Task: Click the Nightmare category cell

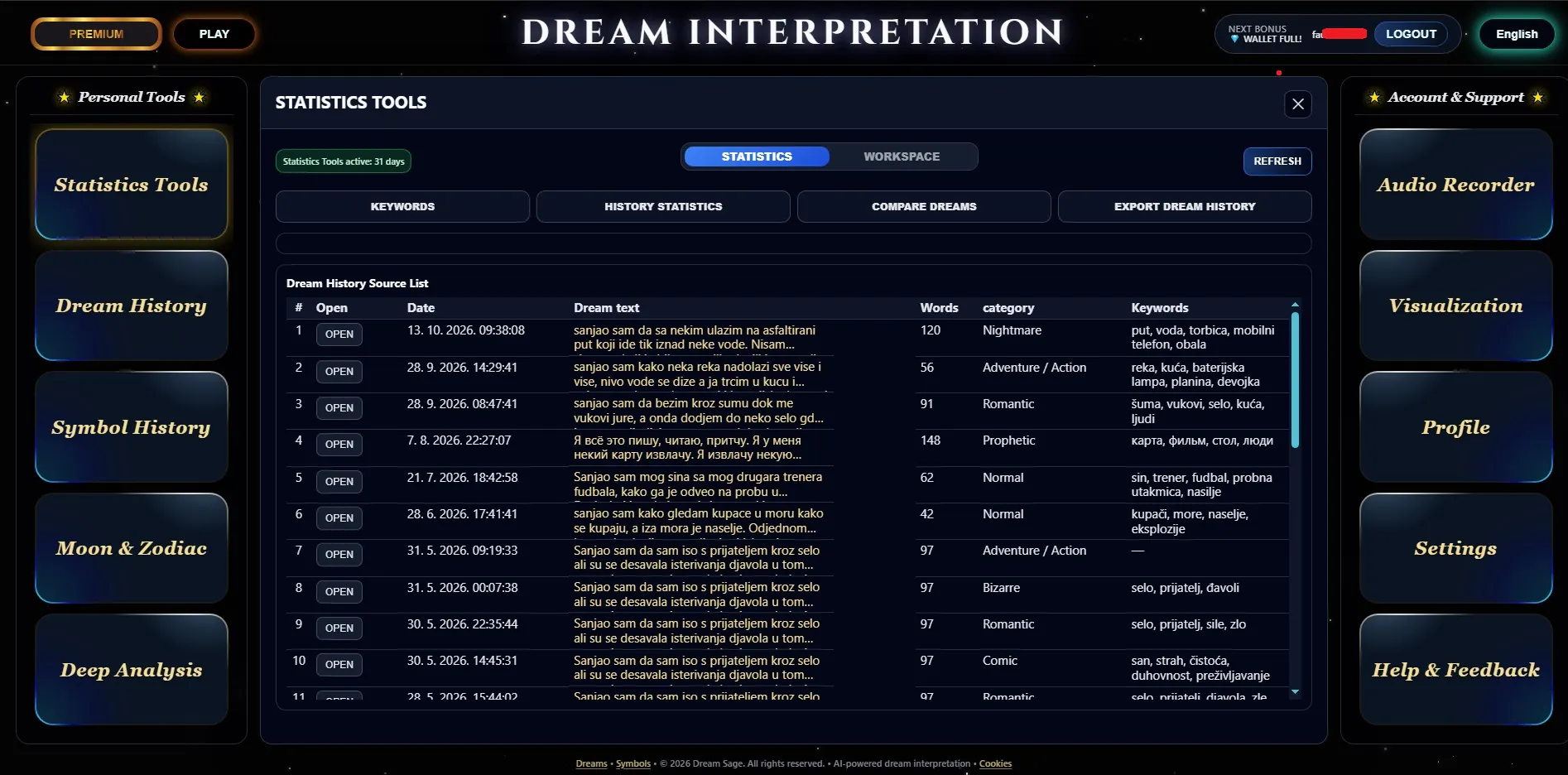Action: pos(1012,330)
